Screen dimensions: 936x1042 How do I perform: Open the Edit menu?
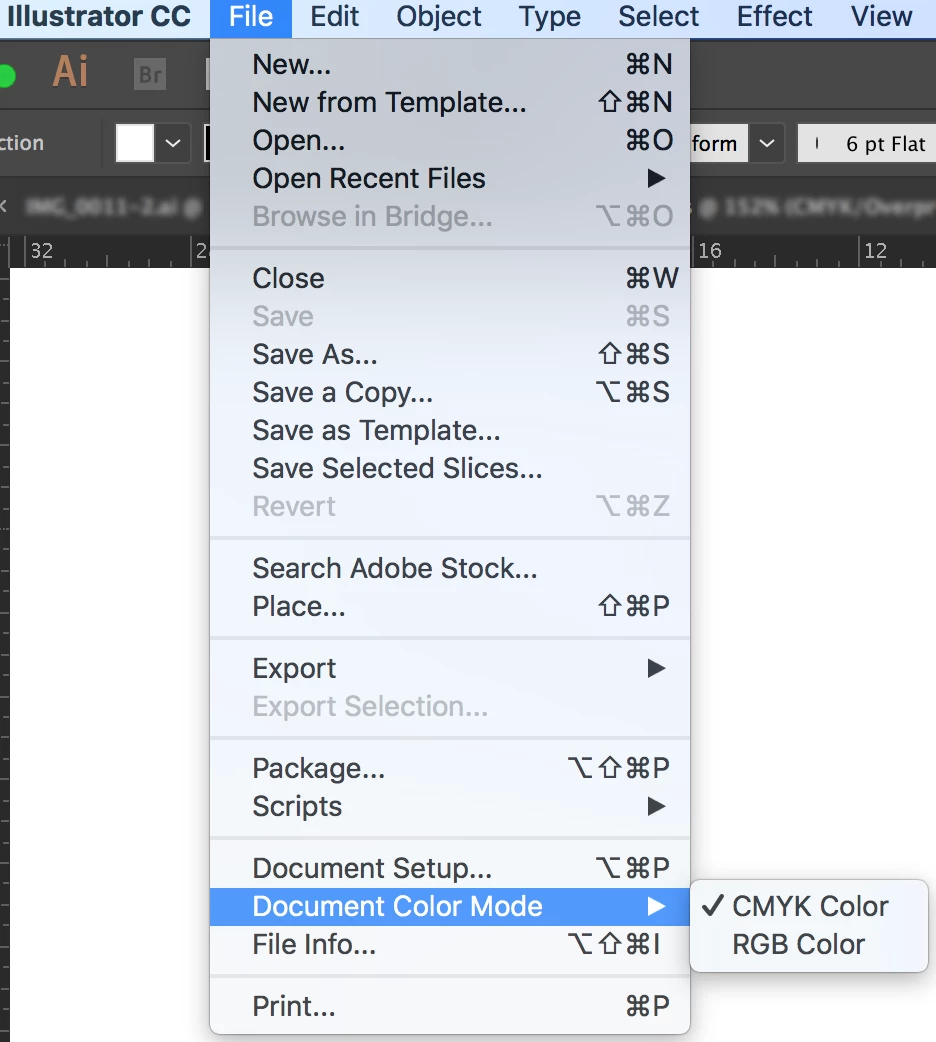[334, 17]
